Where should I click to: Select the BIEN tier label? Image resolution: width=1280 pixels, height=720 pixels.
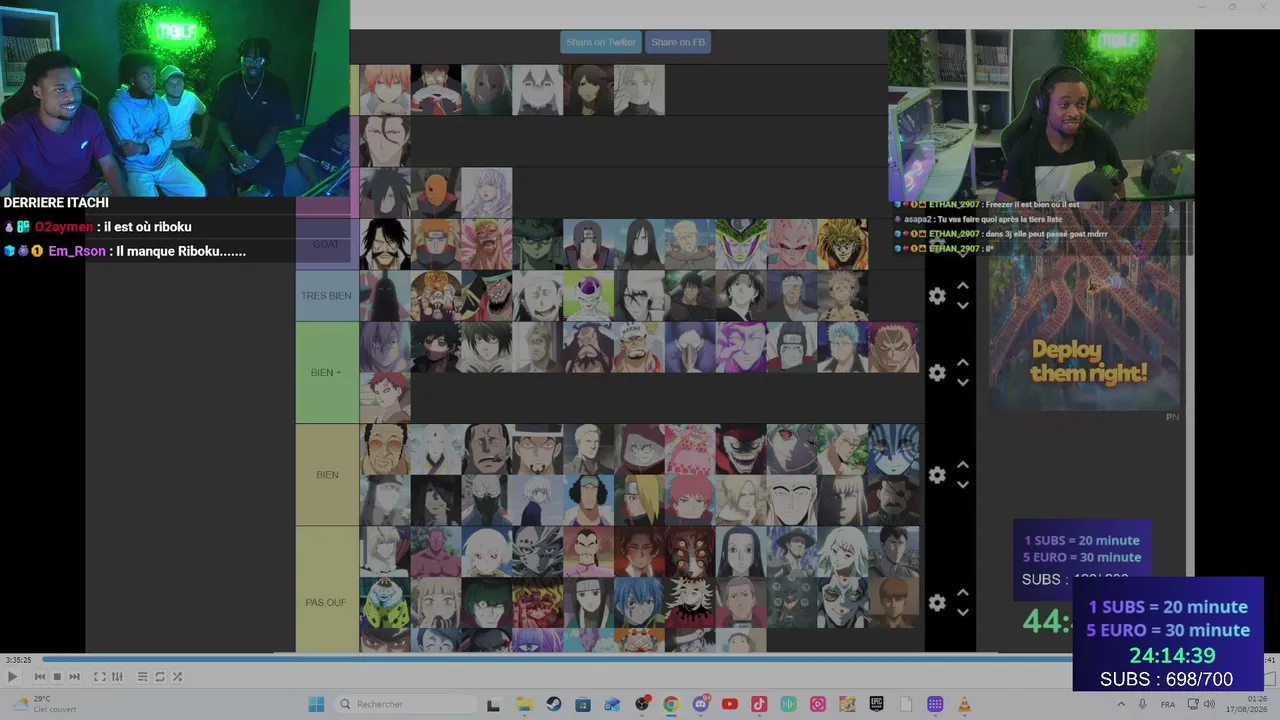click(x=327, y=475)
